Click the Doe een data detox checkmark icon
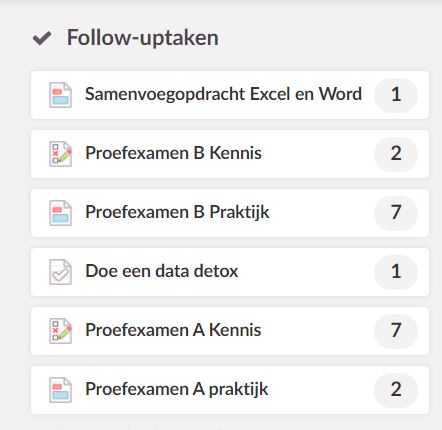The width and height of the screenshot is (442, 430). [60, 272]
